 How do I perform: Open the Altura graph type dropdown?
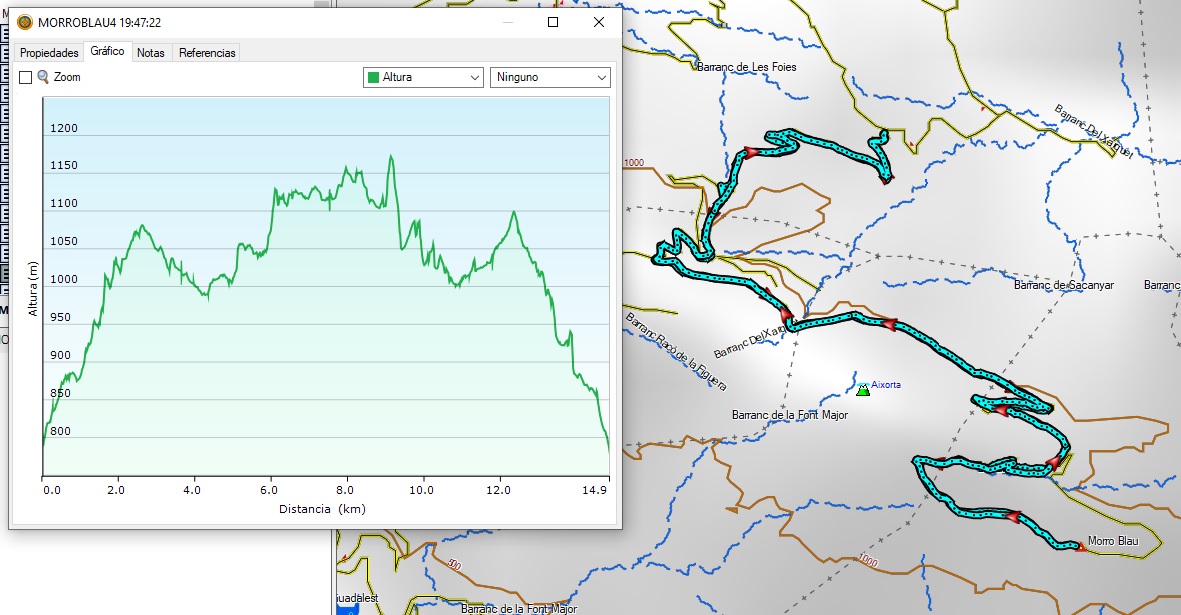tap(423, 77)
